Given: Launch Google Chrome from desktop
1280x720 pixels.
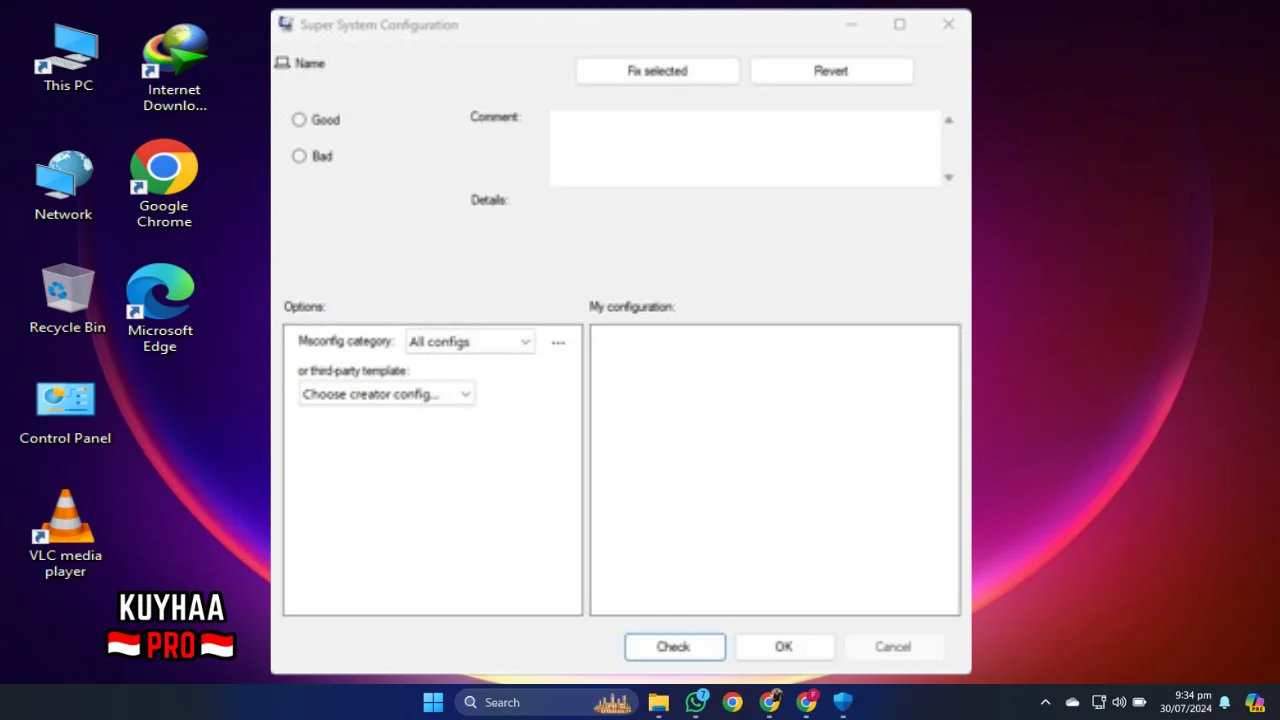Looking at the screenshot, I should (164, 184).
